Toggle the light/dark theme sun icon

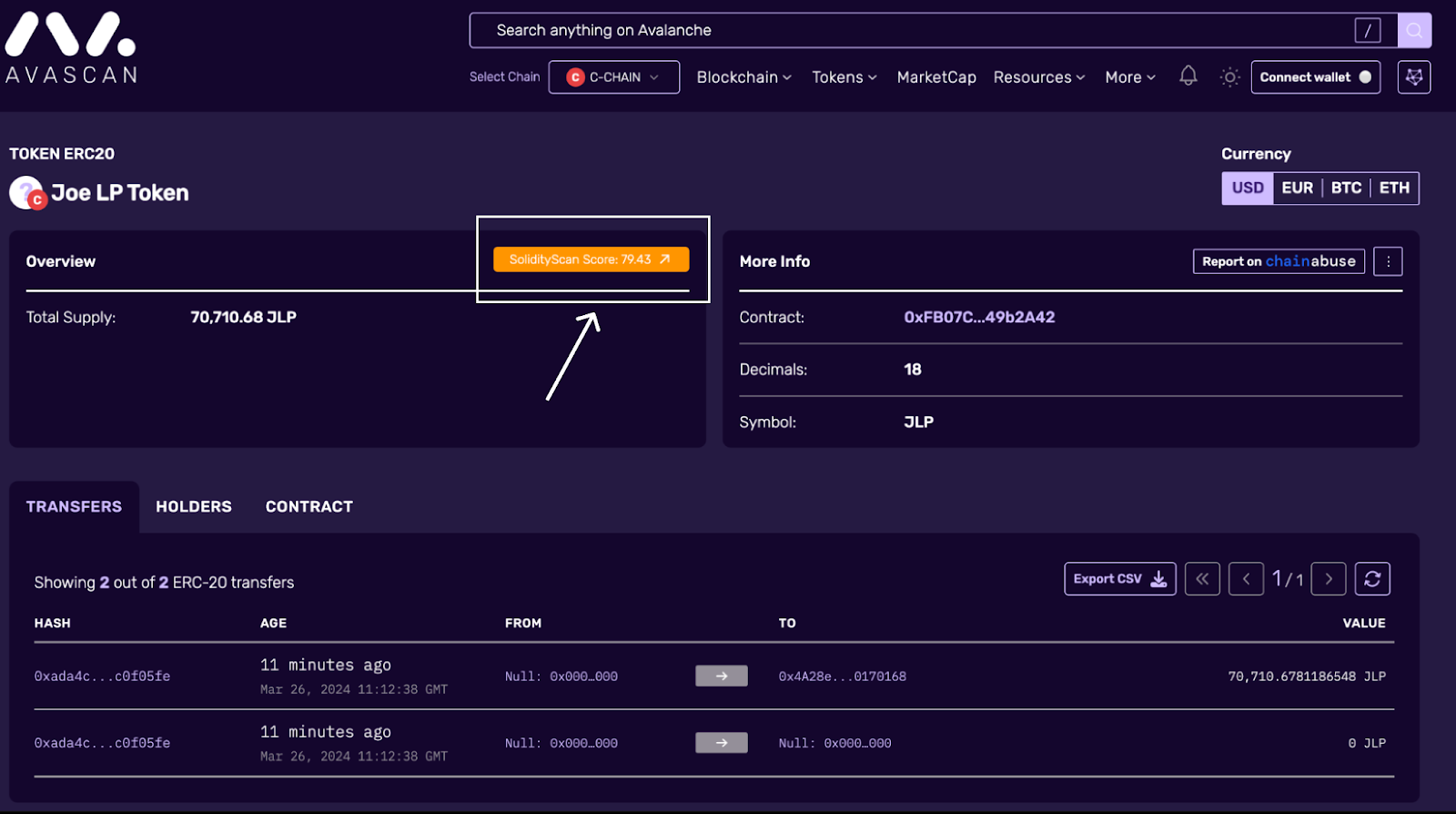click(x=1229, y=77)
